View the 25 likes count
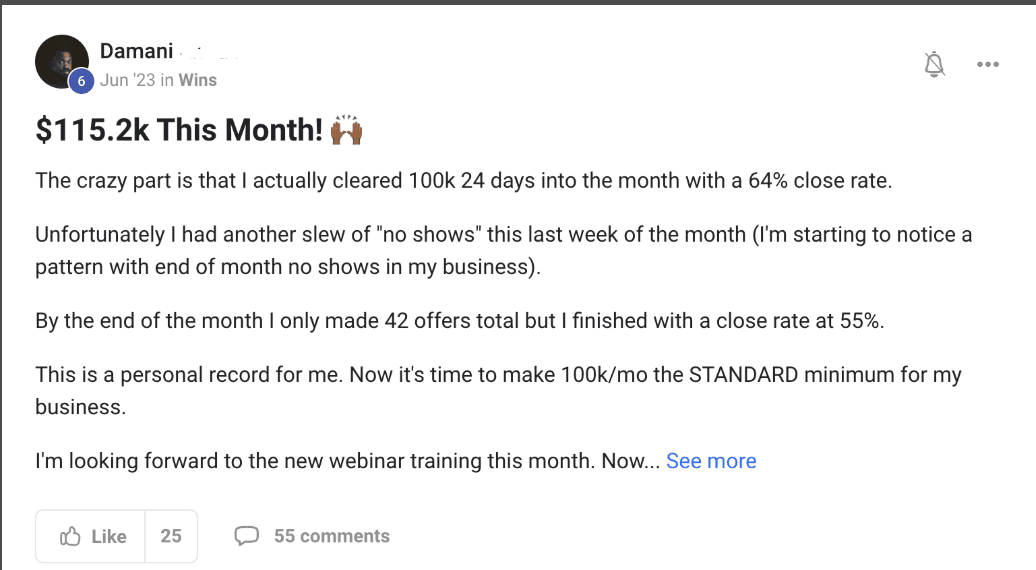This screenshot has width=1036, height=570. (171, 536)
